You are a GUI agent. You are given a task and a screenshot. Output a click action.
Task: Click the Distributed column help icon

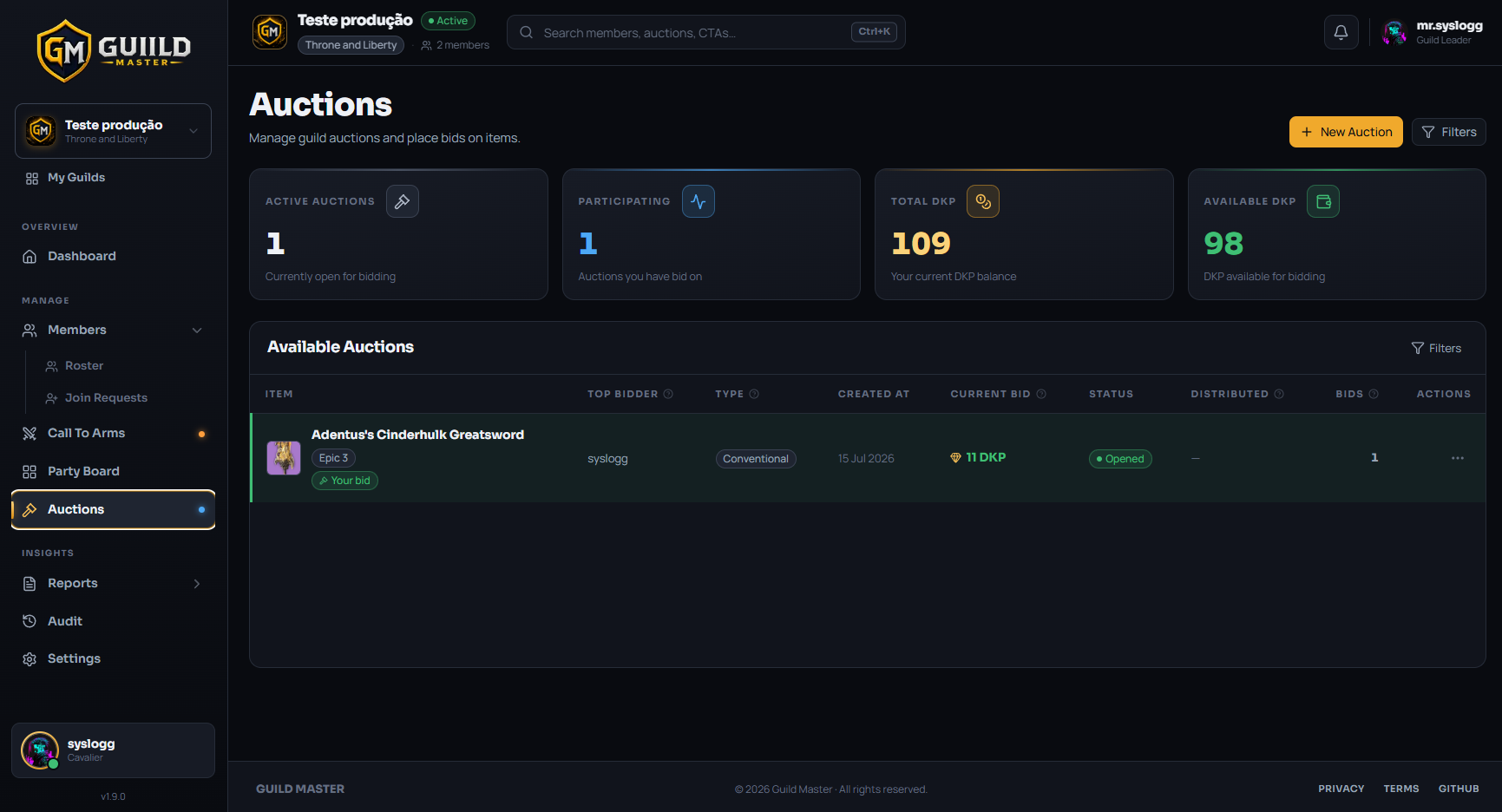pos(1279,394)
